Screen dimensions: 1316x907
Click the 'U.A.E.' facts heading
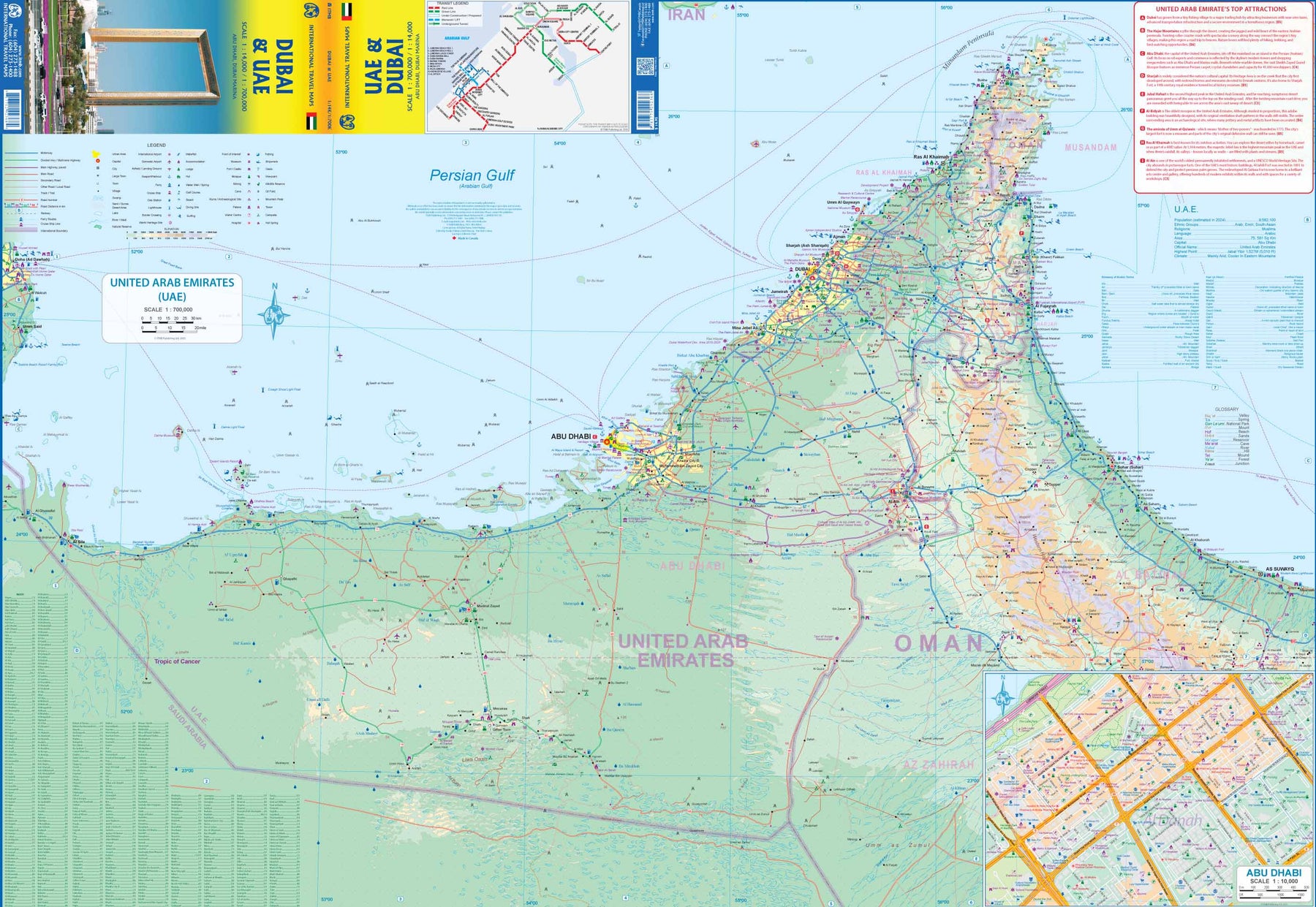pos(1186,209)
